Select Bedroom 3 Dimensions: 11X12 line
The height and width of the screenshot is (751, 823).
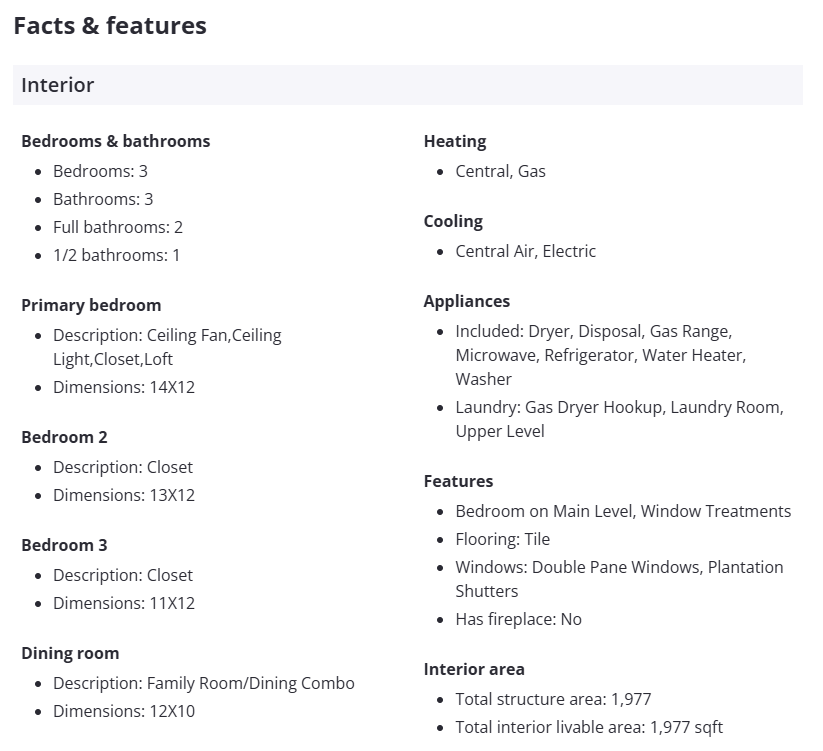click(x=124, y=603)
